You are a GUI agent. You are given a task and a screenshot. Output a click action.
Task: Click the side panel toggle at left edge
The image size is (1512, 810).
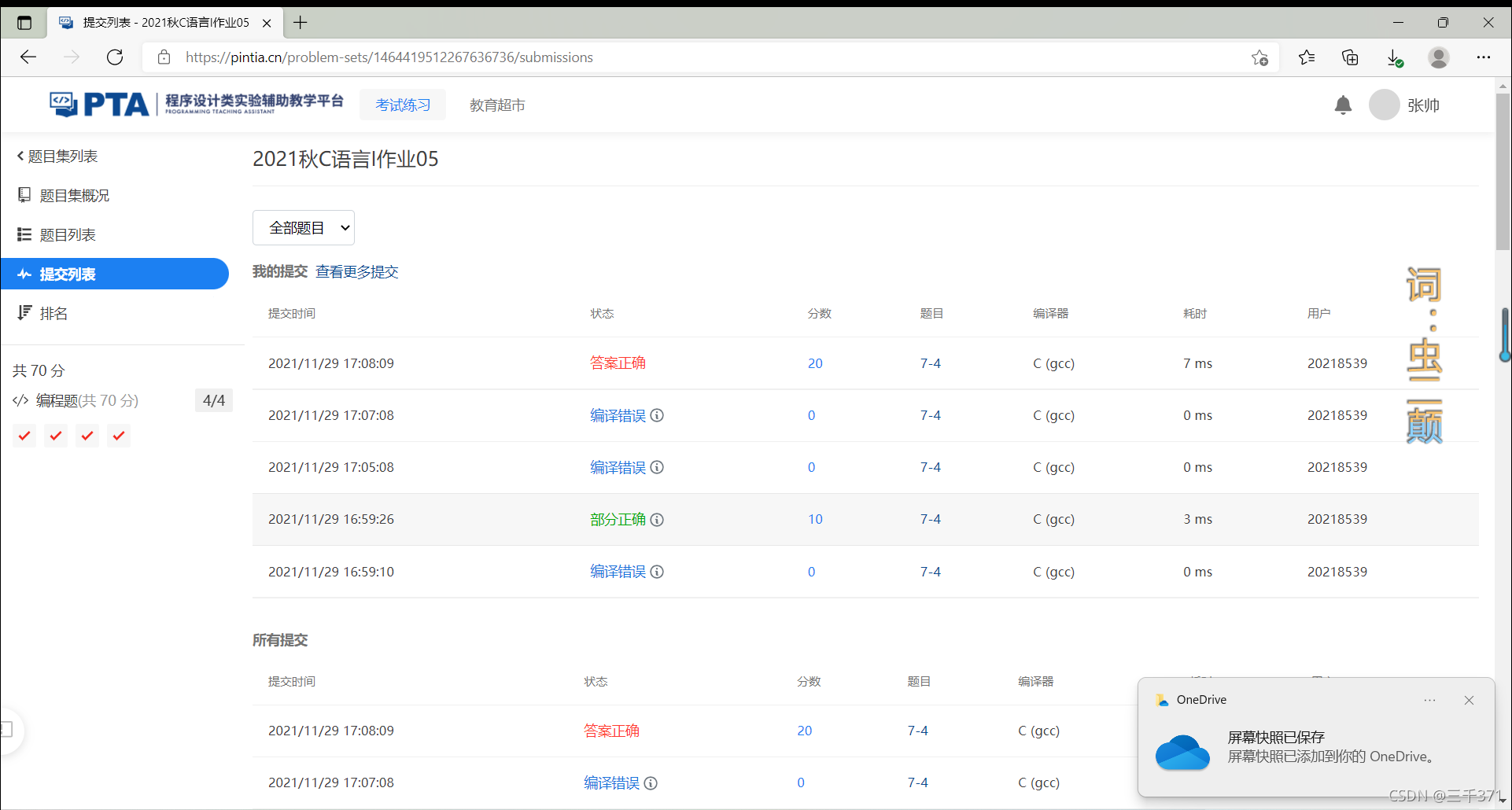[8, 730]
